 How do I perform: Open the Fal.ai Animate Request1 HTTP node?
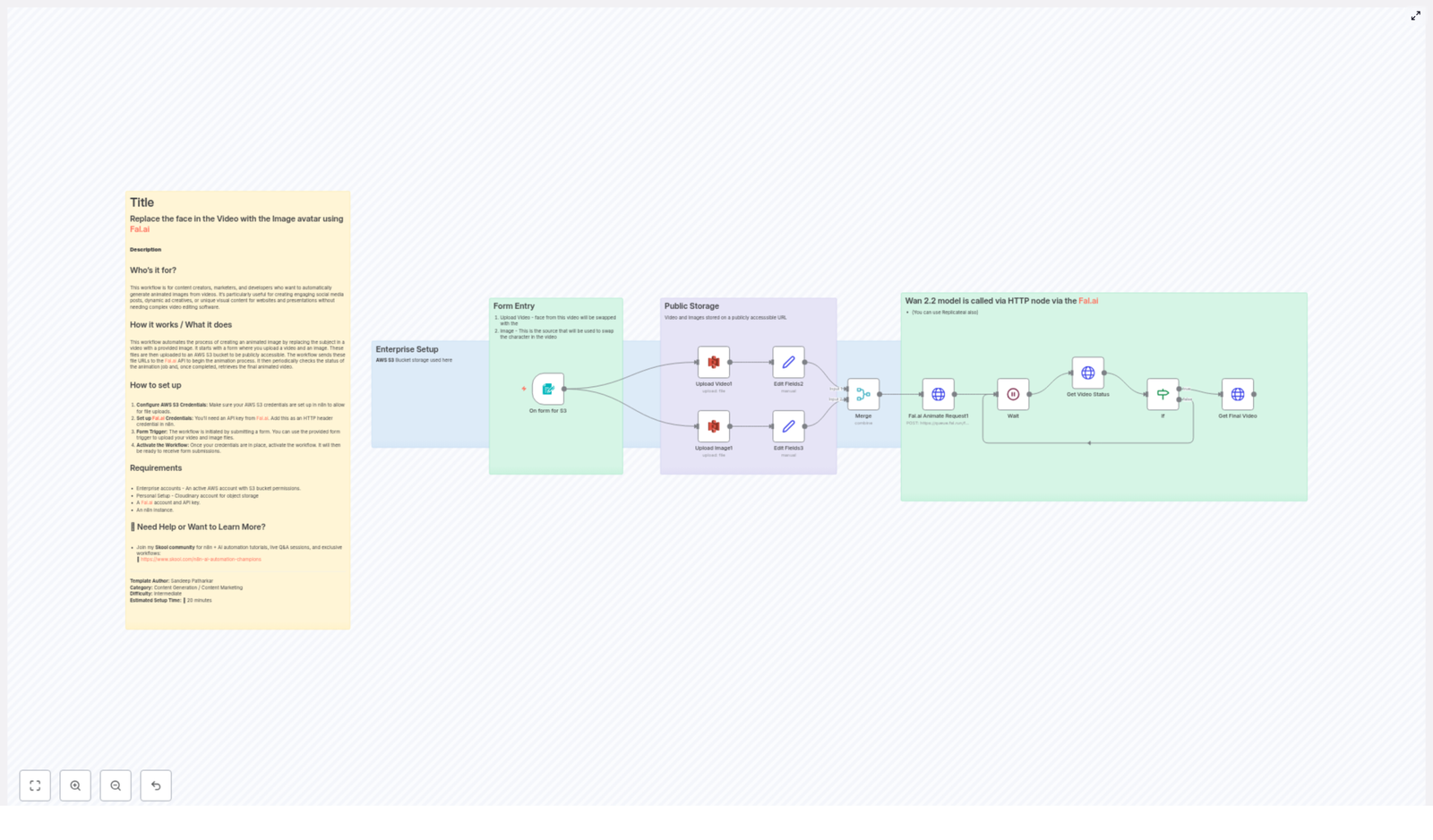(938, 394)
